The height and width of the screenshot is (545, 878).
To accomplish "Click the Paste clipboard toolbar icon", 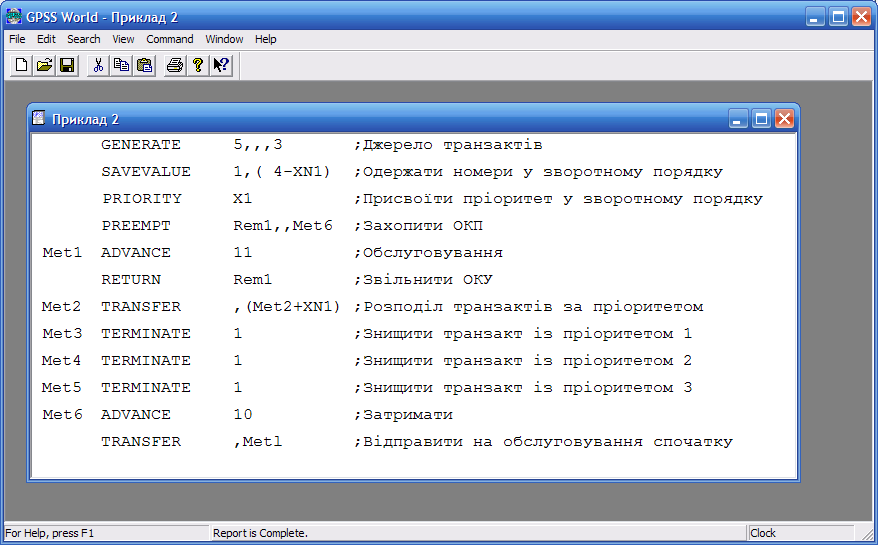I will coord(144,66).
